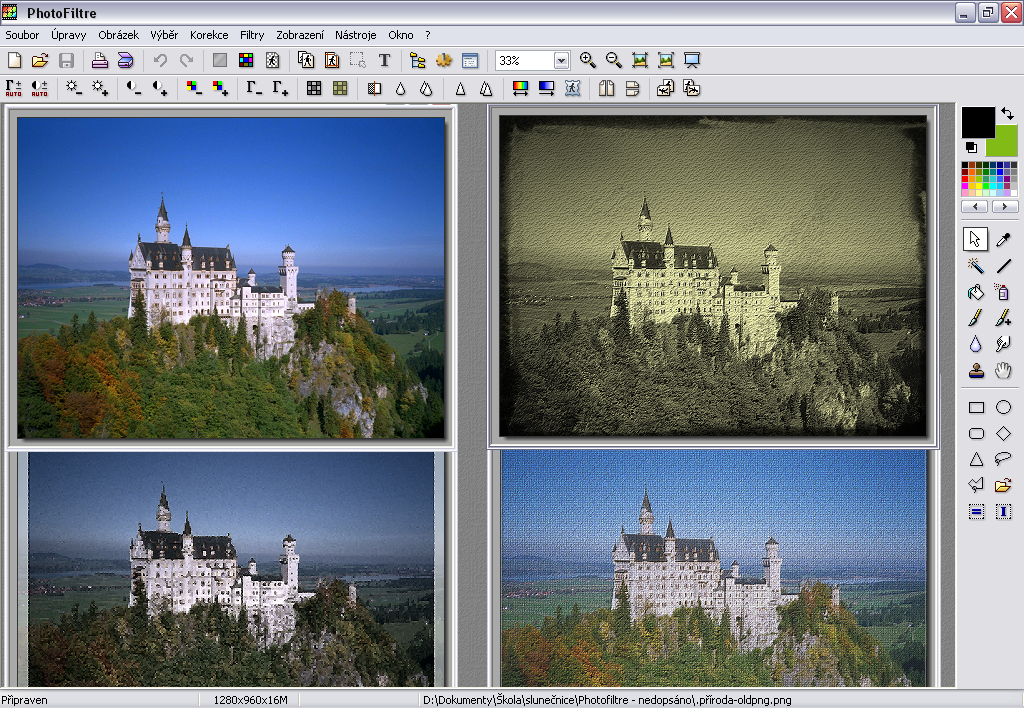Select the Ellipse selection shape
Image resolution: width=1024 pixels, height=708 pixels.
pyautogui.click(x=1003, y=407)
